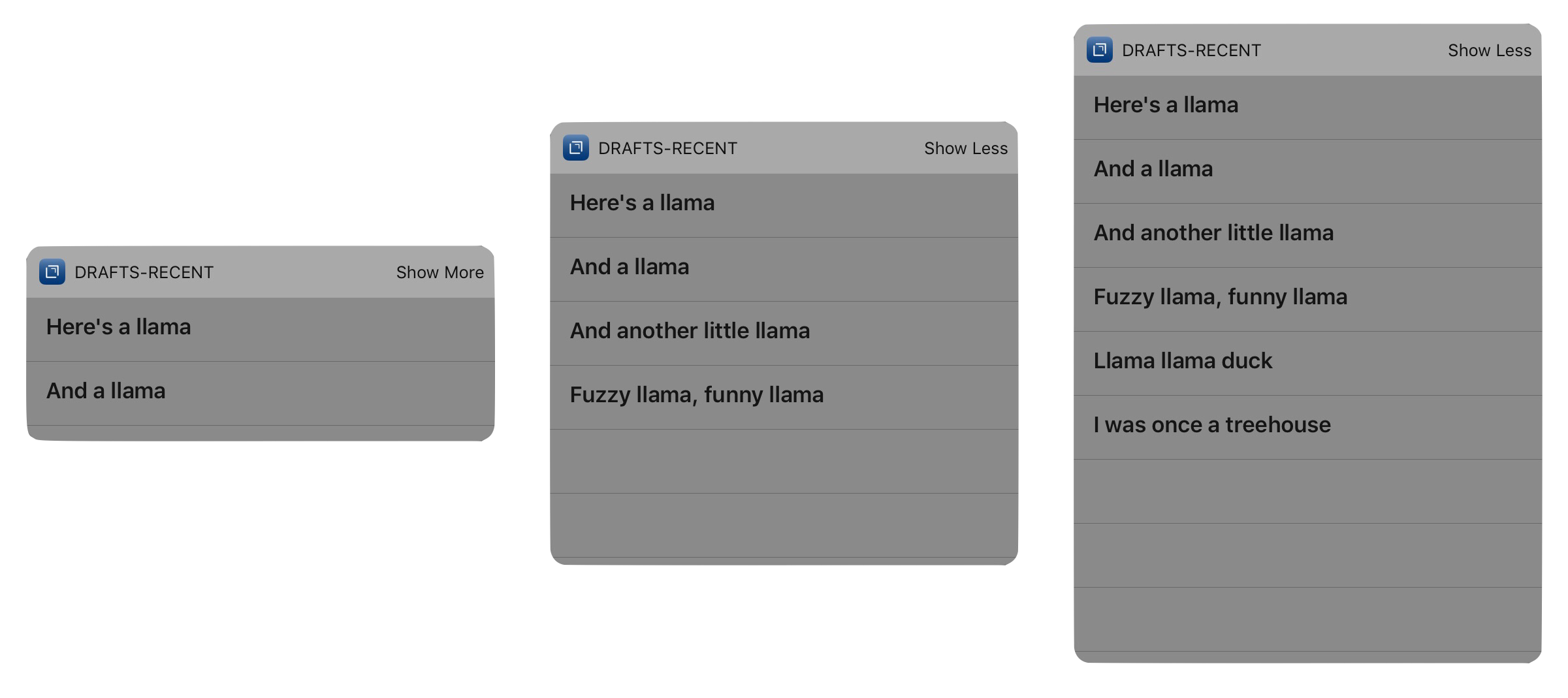
Task: Open "And another little llama" in the four-draft widget
Action: coord(690,331)
